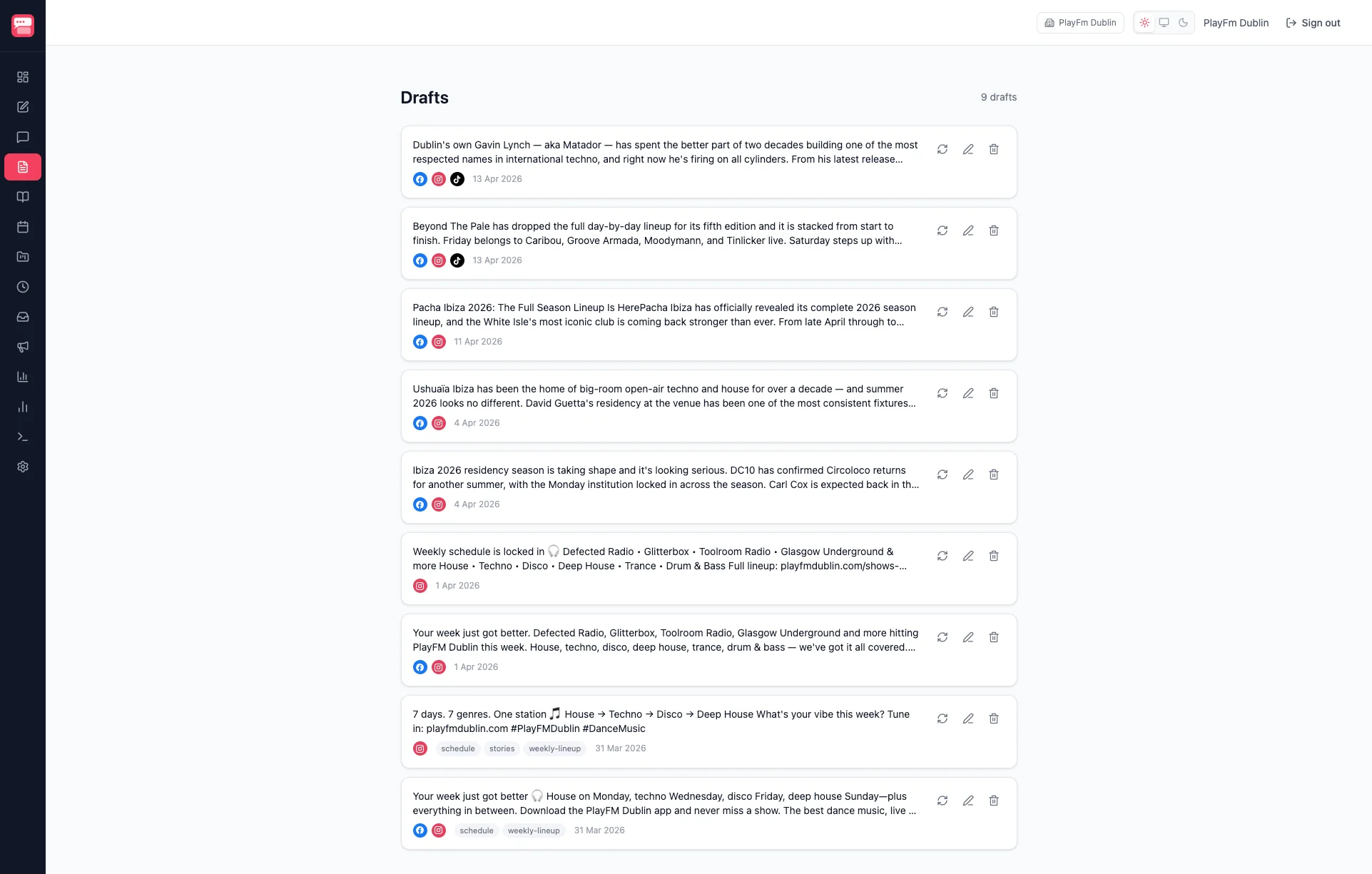Open the compose post sidebar item

[23, 107]
